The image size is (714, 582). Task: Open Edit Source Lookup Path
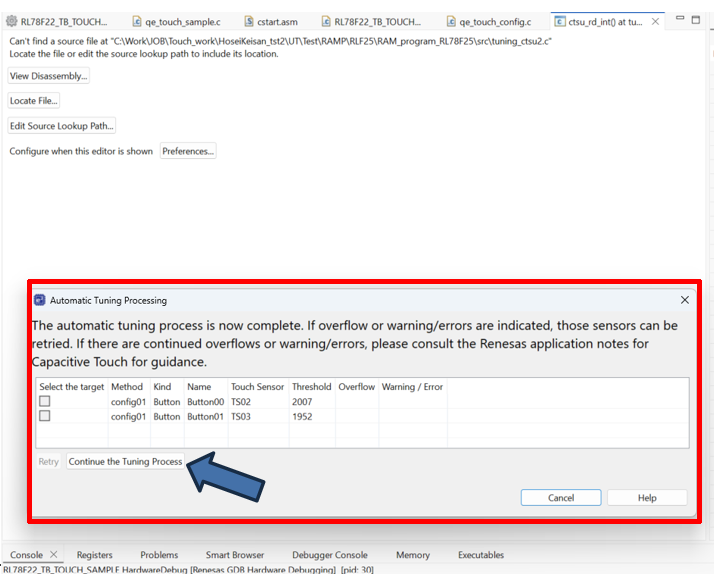point(61,126)
